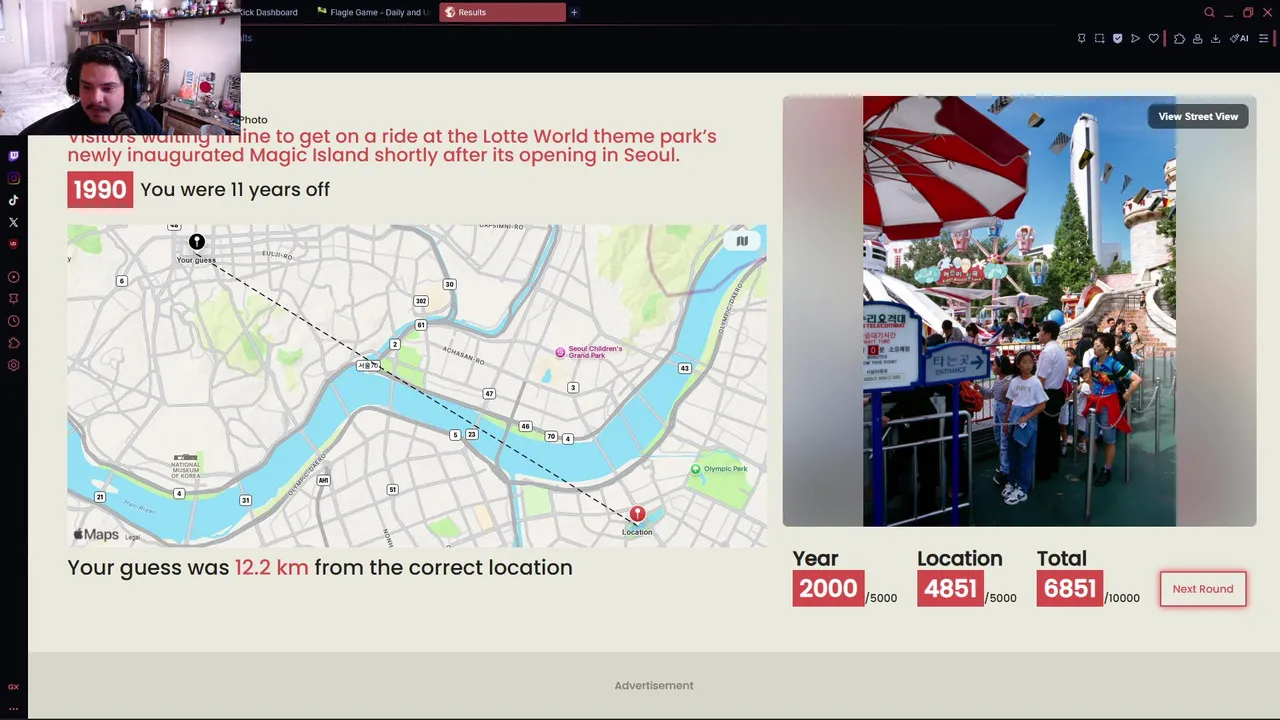
Task: Open a new tab with plus button
Action: (x=574, y=12)
